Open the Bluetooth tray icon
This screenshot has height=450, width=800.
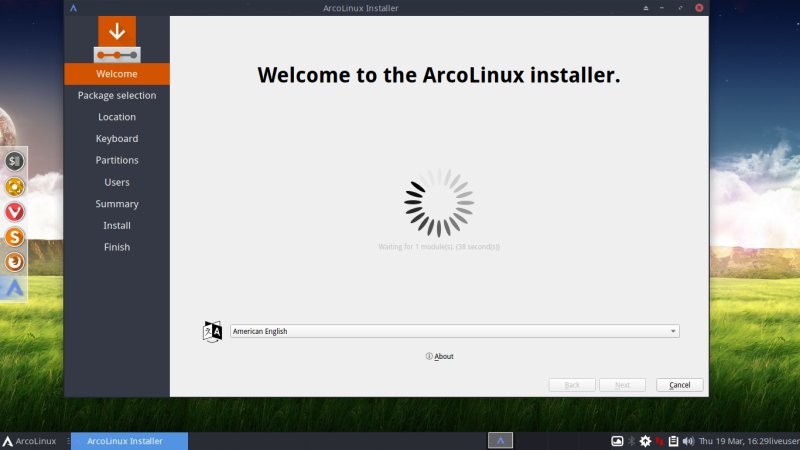point(632,441)
